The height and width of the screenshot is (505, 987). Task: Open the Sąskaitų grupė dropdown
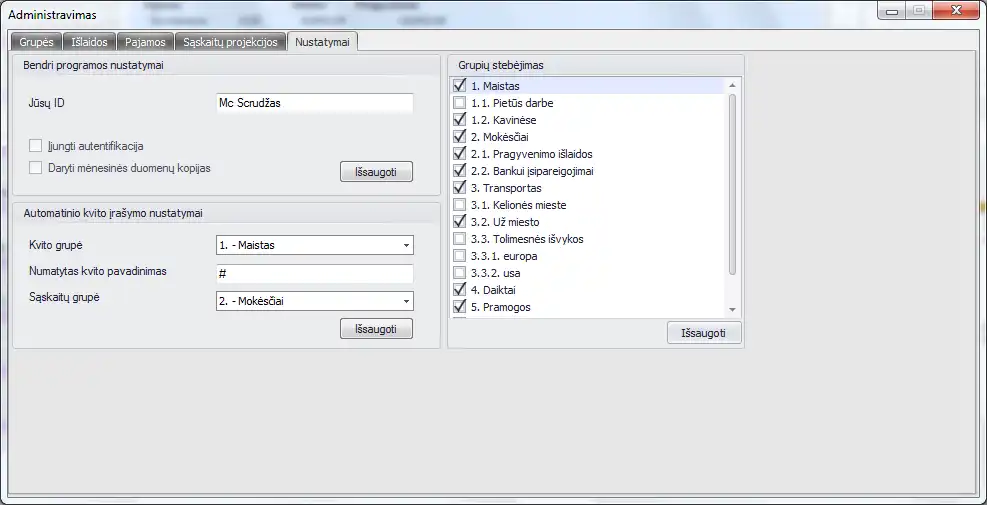click(315, 302)
